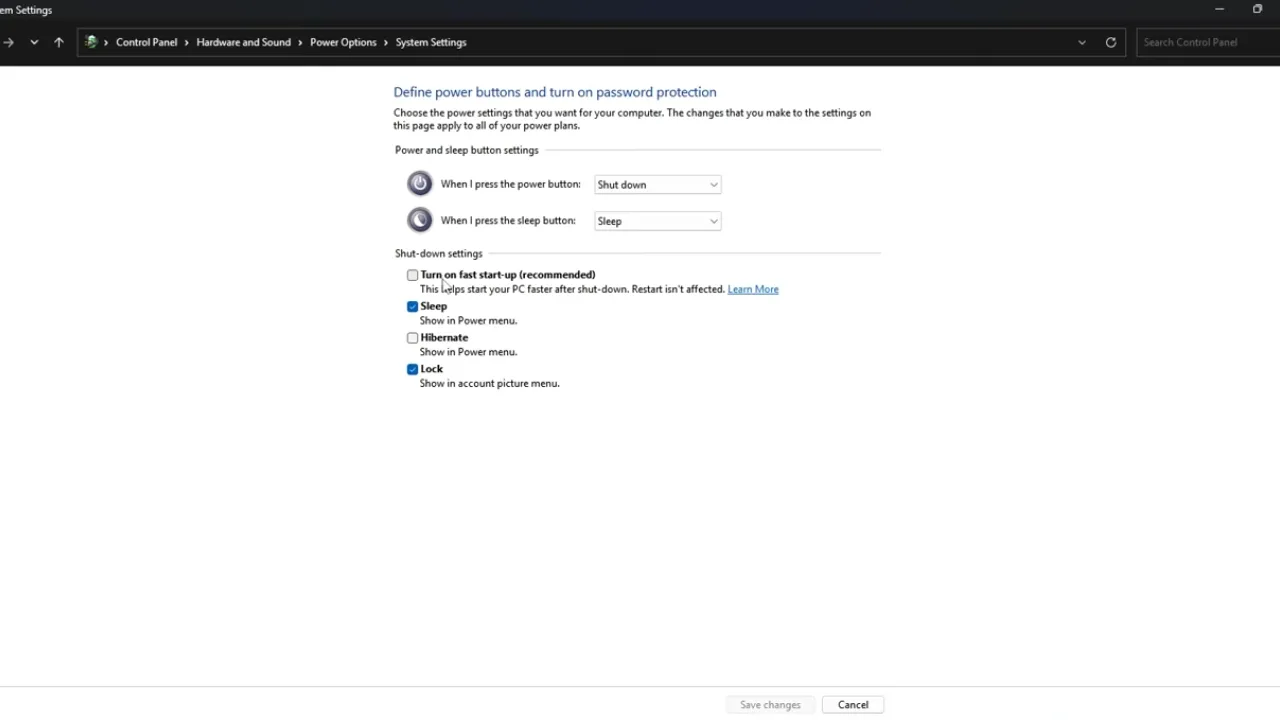Image resolution: width=1280 pixels, height=720 pixels.
Task: Uncheck the Sleep power menu option
Action: click(412, 306)
